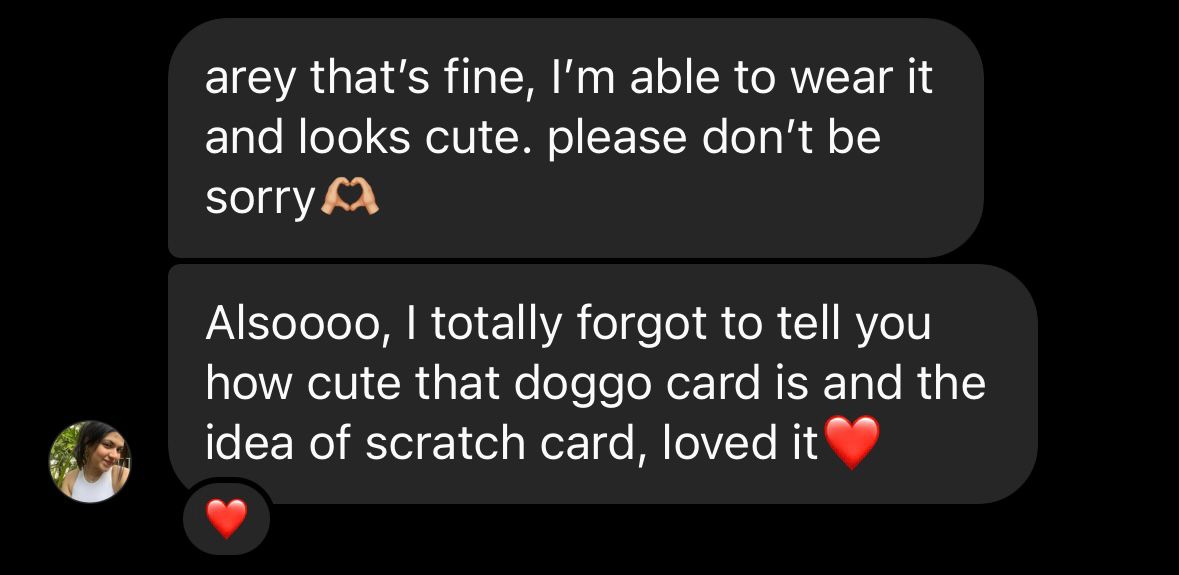Click the heart hands emoji after 'sorry'

coord(350,198)
